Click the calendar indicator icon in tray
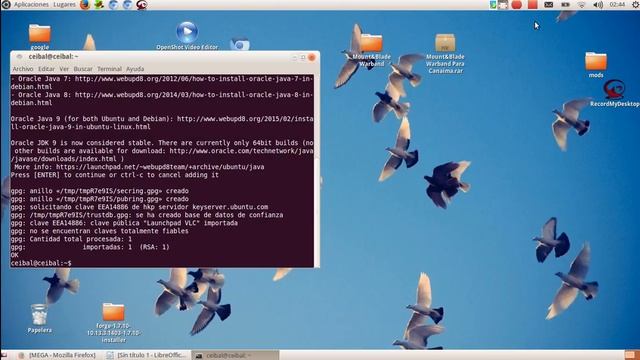The height and width of the screenshot is (360, 640). pyautogui.click(x=503, y=4)
